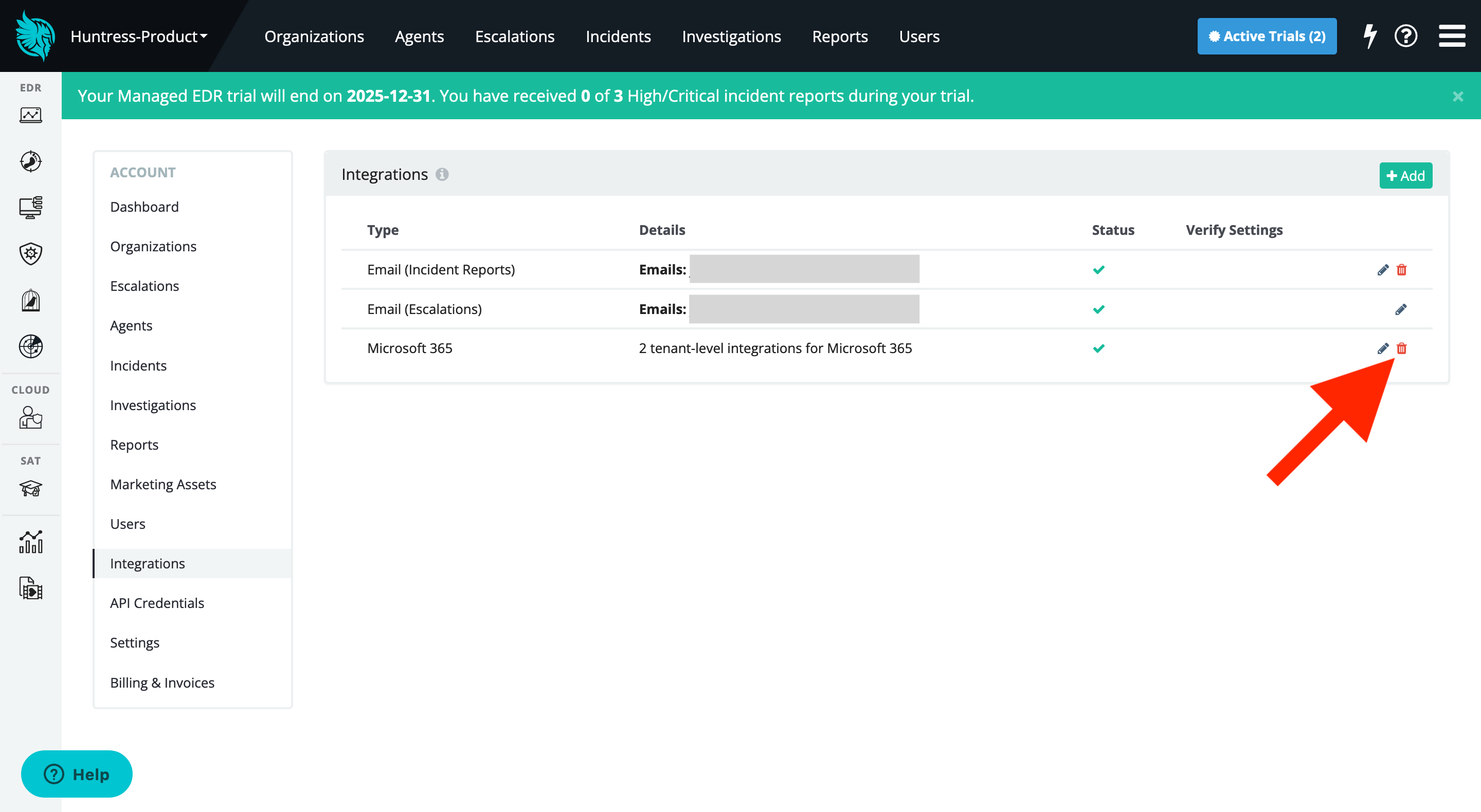
Task: Go to Investigations in Account menu
Action: coord(152,404)
